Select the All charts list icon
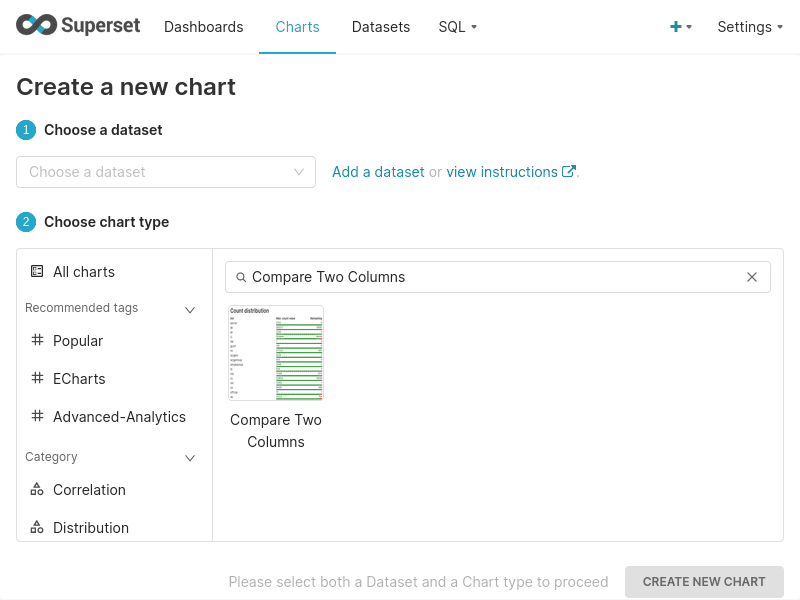This screenshot has width=800, height=600. pos(37,271)
